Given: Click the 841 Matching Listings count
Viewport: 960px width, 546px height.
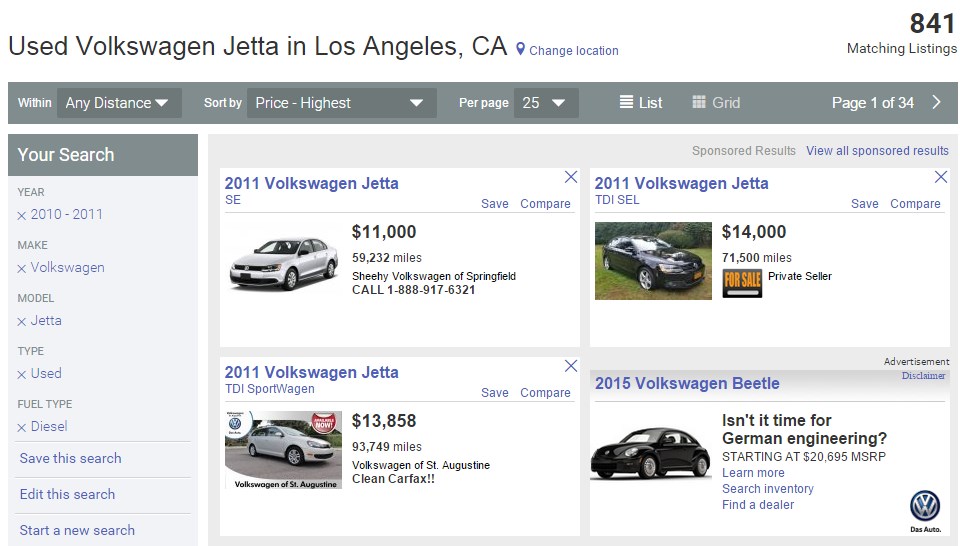Looking at the screenshot, I should [x=902, y=34].
